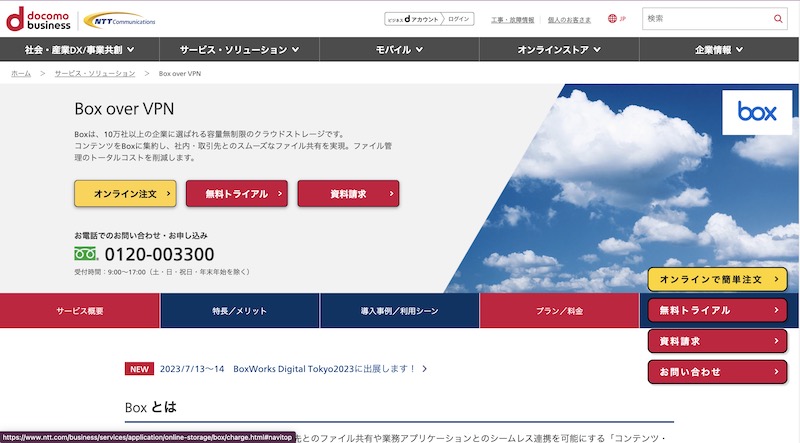Click the NTT Communications logo
Image resolution: width=800 pixels, height=443 pixels.
coord(119,20)
